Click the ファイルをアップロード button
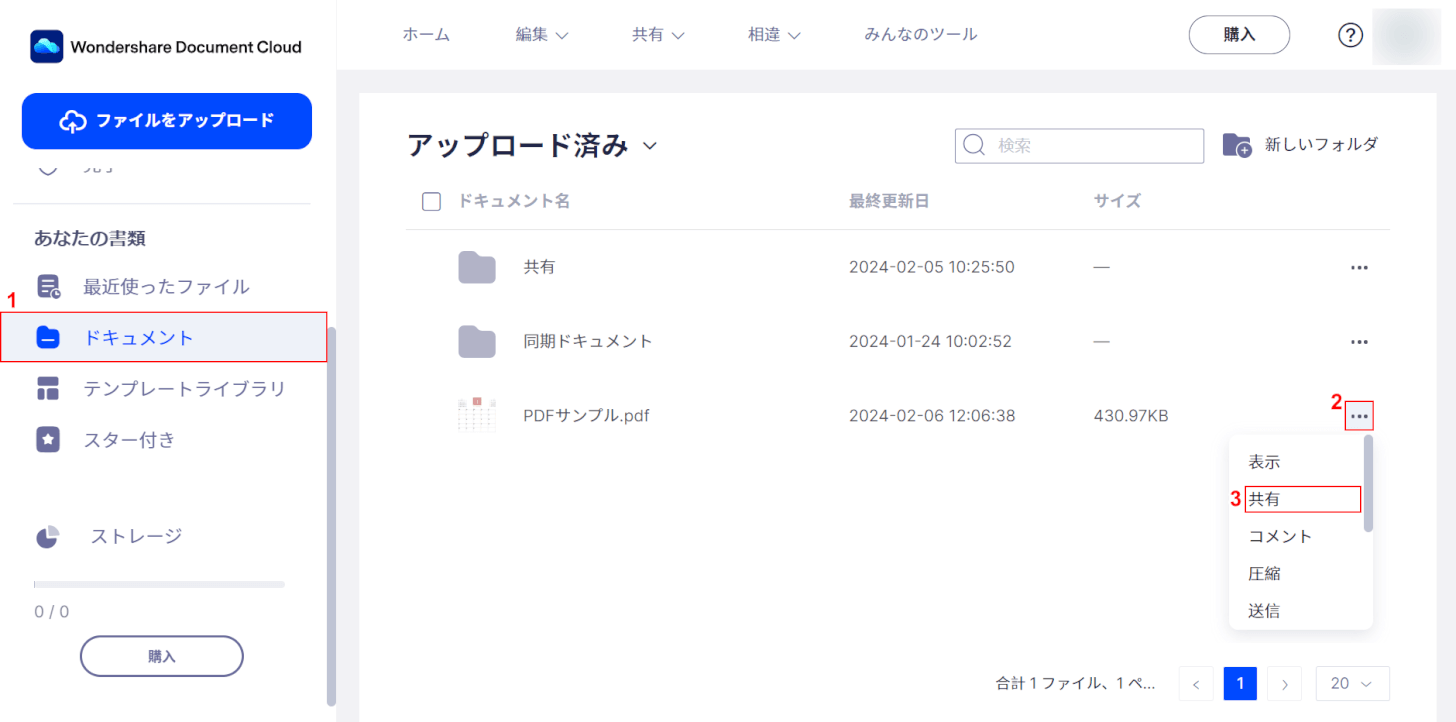This screenshot has height=722, width=1456. click(x=167, y=121)
